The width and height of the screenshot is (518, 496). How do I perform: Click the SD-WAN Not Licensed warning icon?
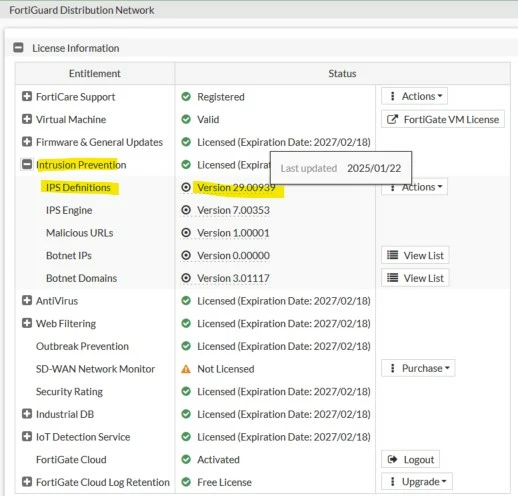coord(186,369)
